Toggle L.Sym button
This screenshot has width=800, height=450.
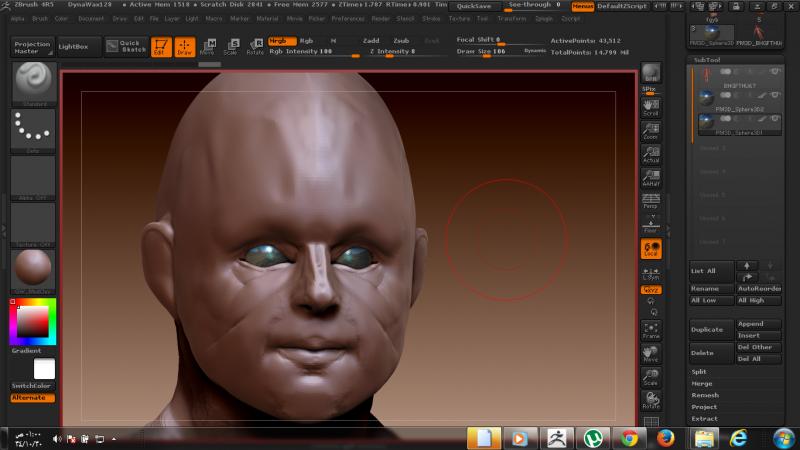(651, 273)
